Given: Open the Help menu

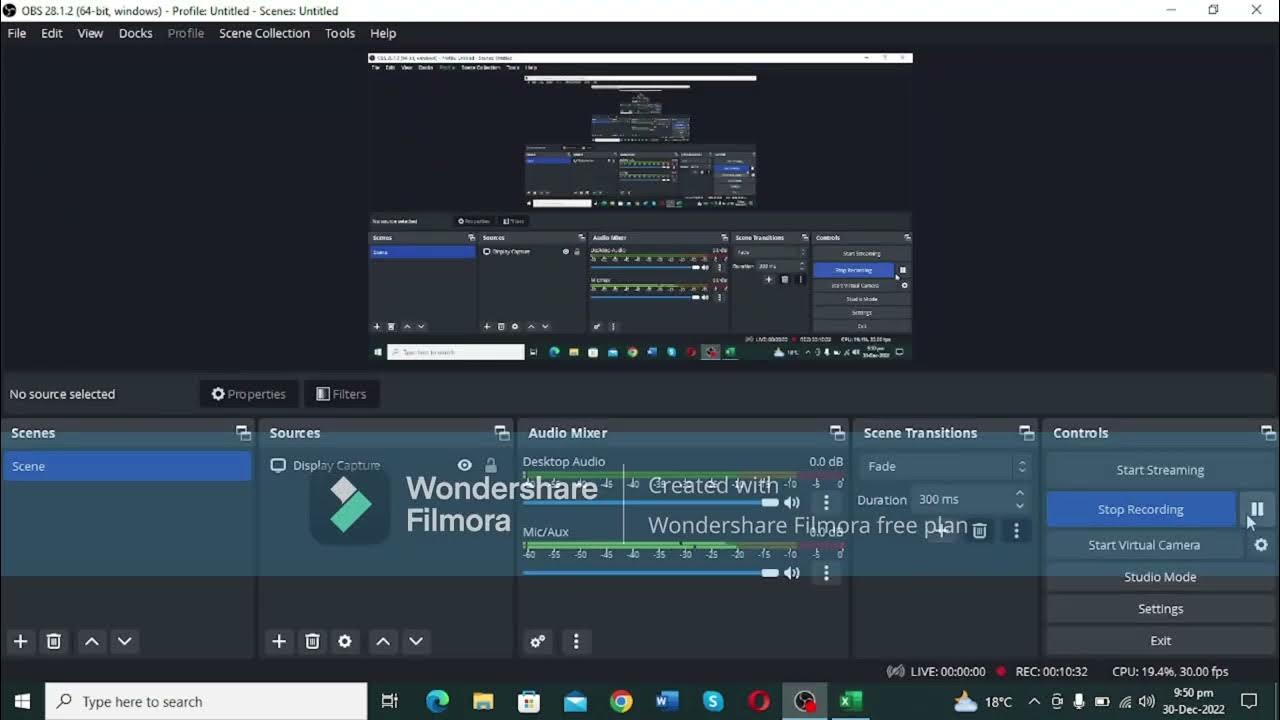Looking at the screenshot, I should (x=383, y=33).
